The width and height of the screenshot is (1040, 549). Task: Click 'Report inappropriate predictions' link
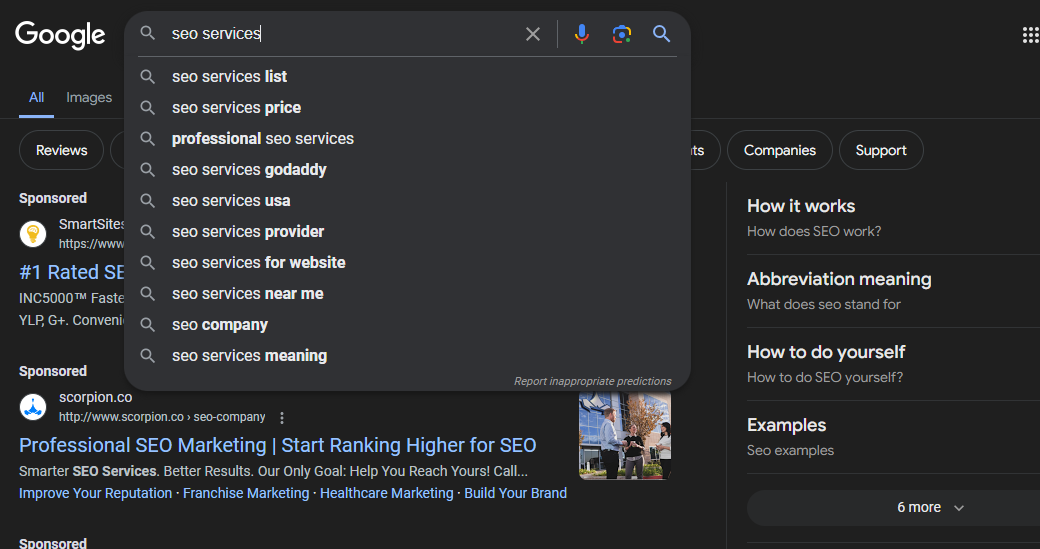(x=592, y=381)
